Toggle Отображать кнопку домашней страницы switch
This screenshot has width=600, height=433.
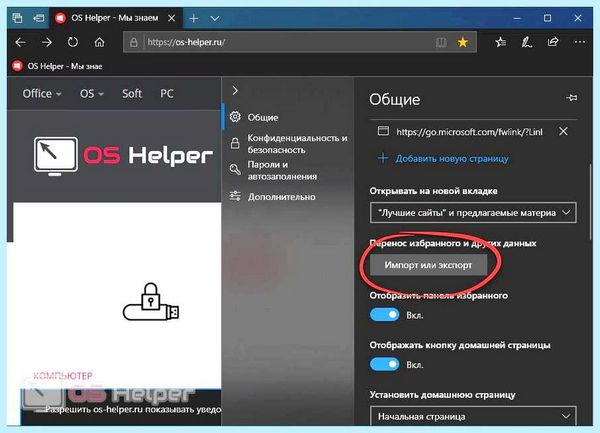[384, 364]
